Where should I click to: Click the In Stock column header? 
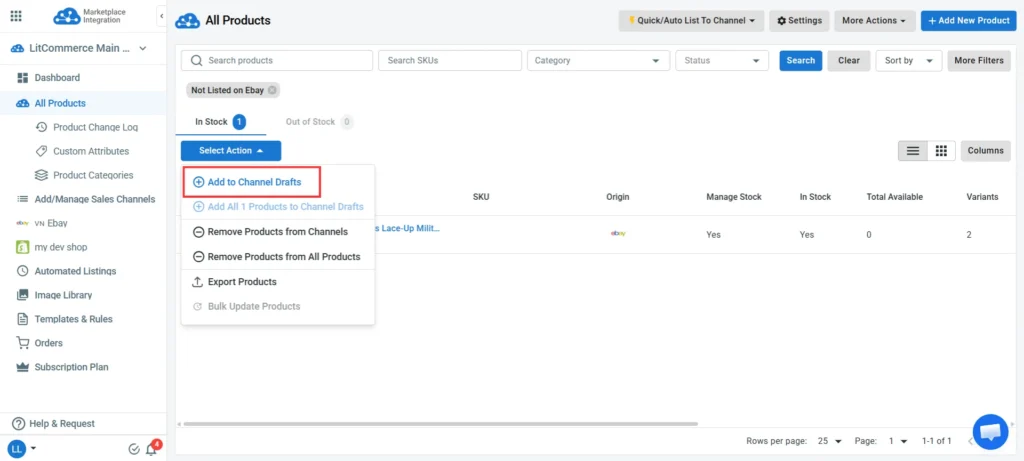tap(816, 197)
